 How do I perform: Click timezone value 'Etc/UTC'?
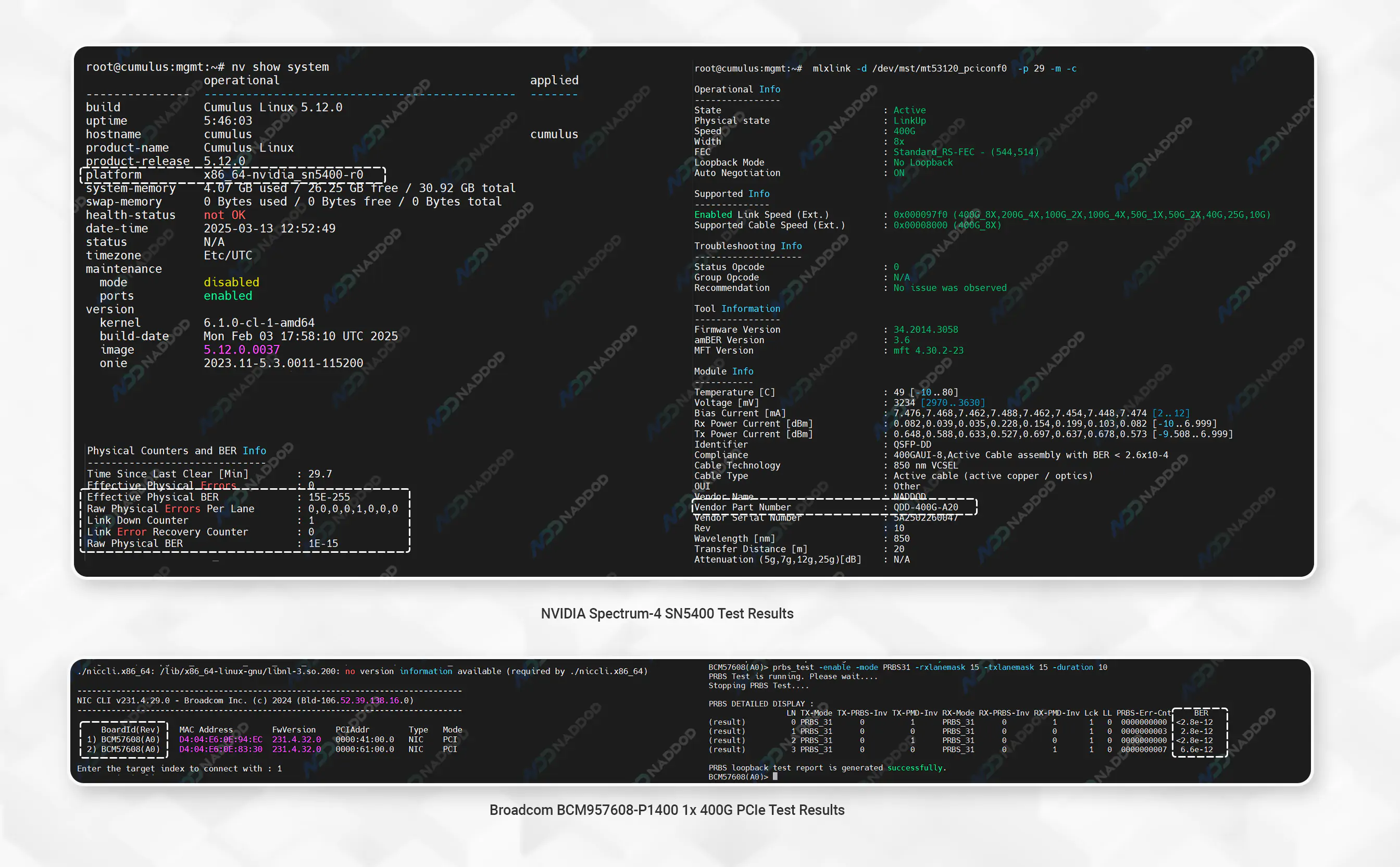(228, 255)
